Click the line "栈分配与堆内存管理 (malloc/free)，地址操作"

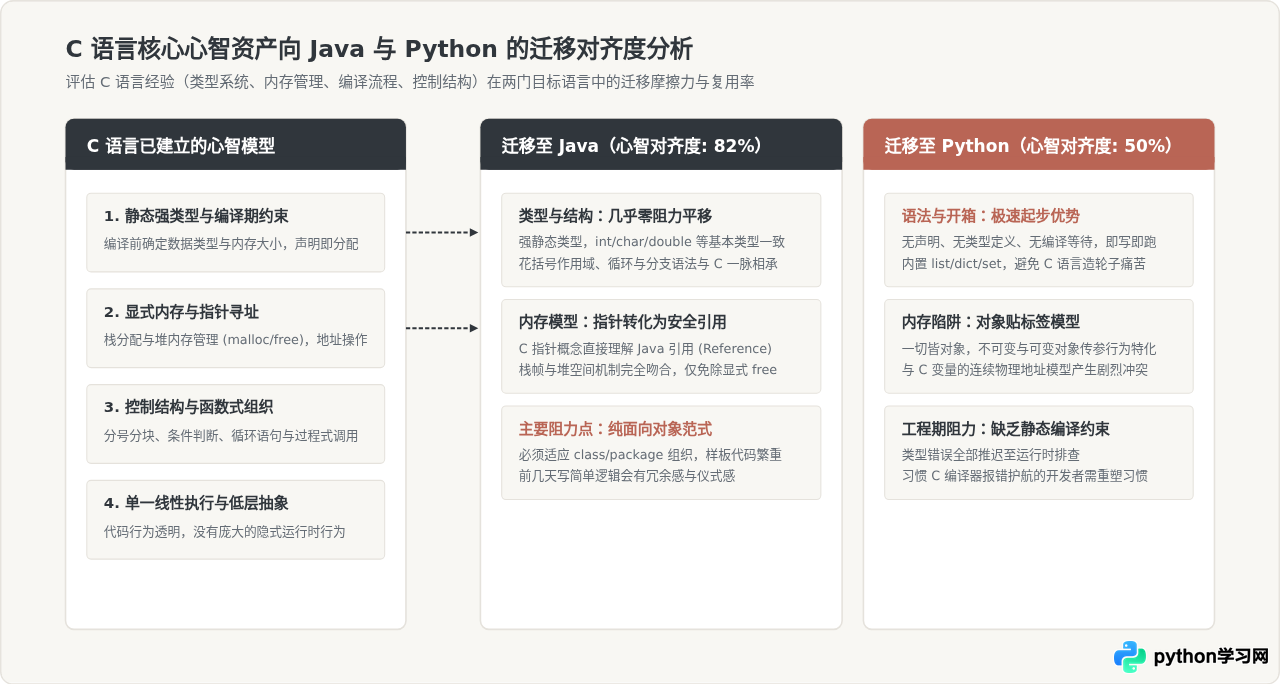click(x=236, y=340)
